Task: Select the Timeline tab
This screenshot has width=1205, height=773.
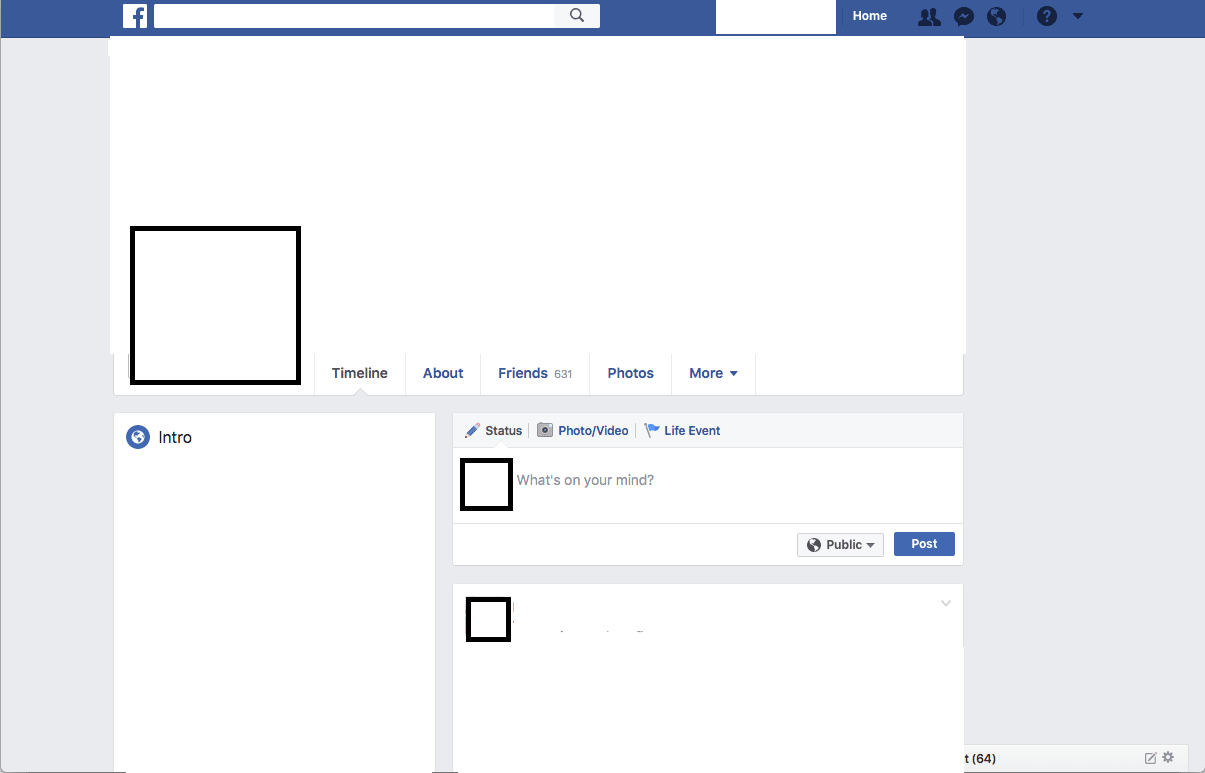Action: click(359, 373)
